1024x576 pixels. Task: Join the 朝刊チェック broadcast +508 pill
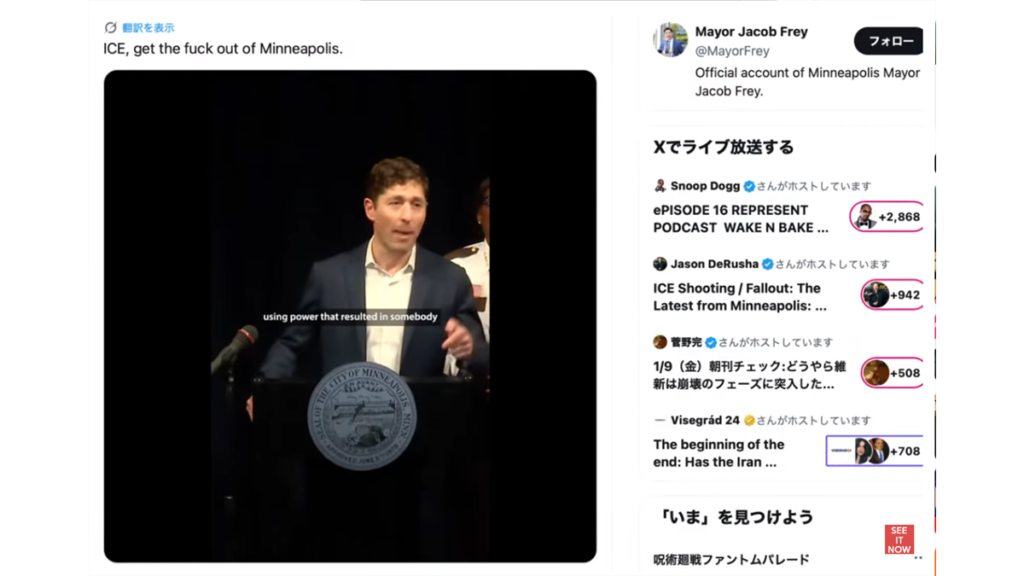[892, 373]
